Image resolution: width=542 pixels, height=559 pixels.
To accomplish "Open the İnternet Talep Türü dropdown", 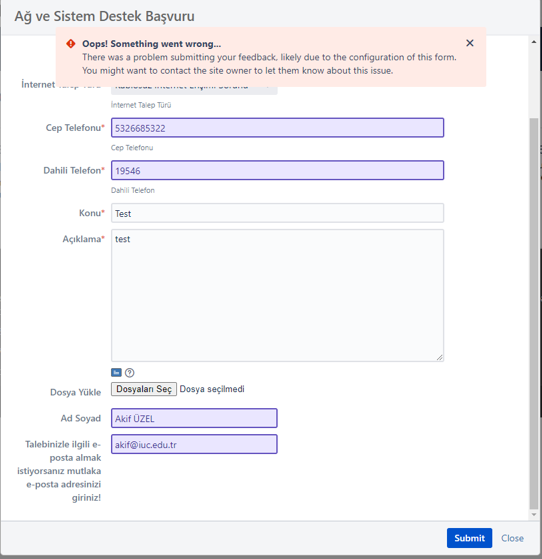I will pyautogui.click(x=194, y=91).
